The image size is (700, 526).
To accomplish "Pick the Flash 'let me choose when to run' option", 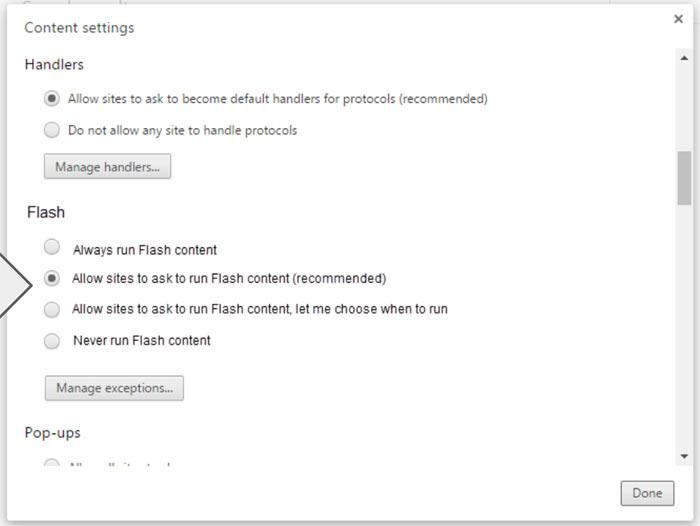I will (x=52, y=309).
